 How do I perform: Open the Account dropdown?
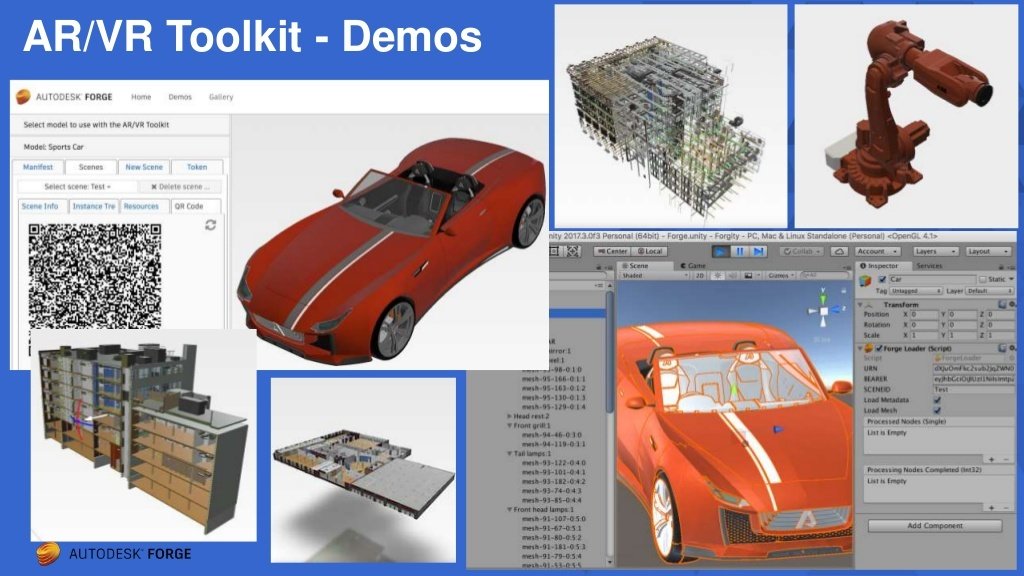point(877,251)
